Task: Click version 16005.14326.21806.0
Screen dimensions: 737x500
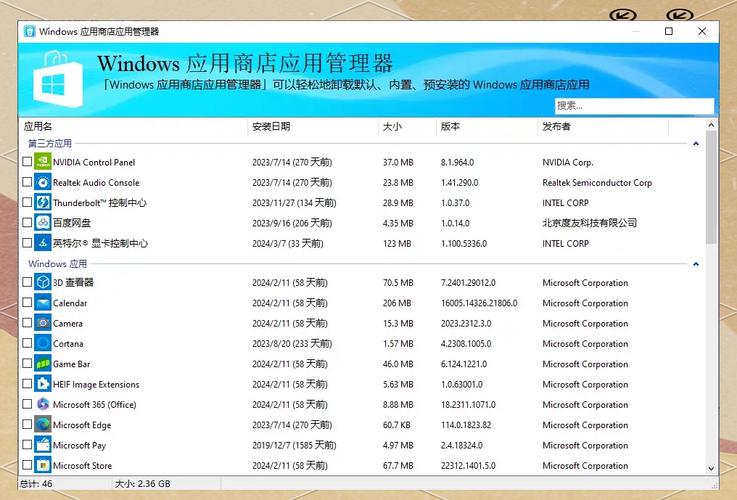Action: click(x=479, y=303)
